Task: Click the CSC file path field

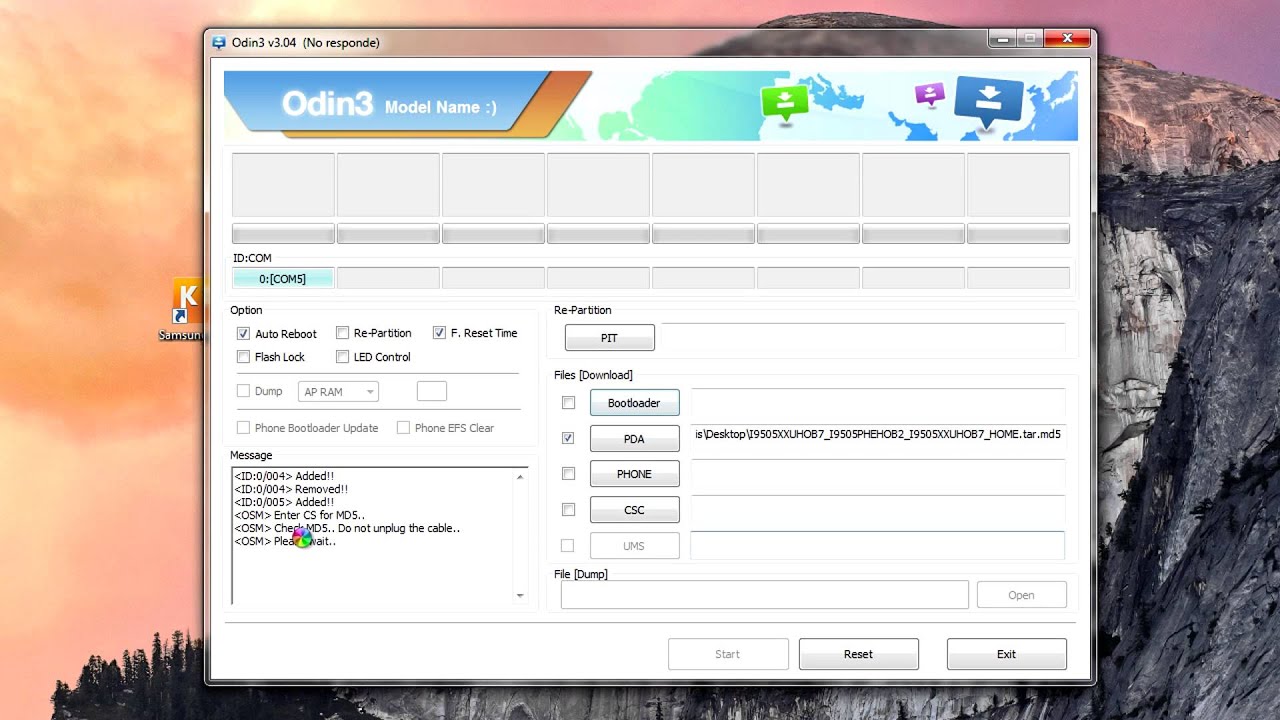Action: pyautogui.click(x=878, y=509)
